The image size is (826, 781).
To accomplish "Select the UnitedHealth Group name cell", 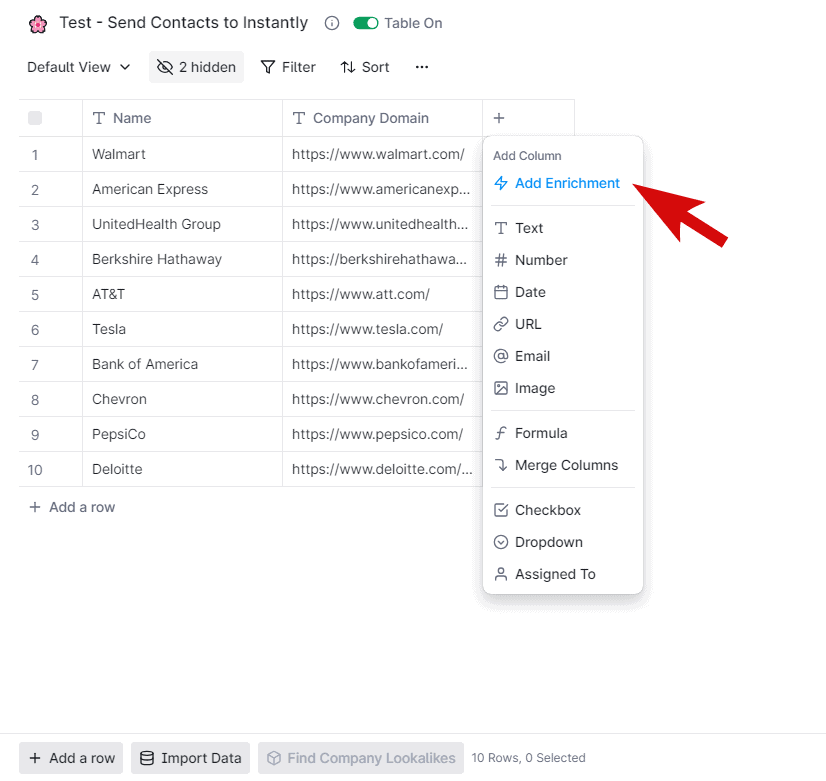I will 182,224.
